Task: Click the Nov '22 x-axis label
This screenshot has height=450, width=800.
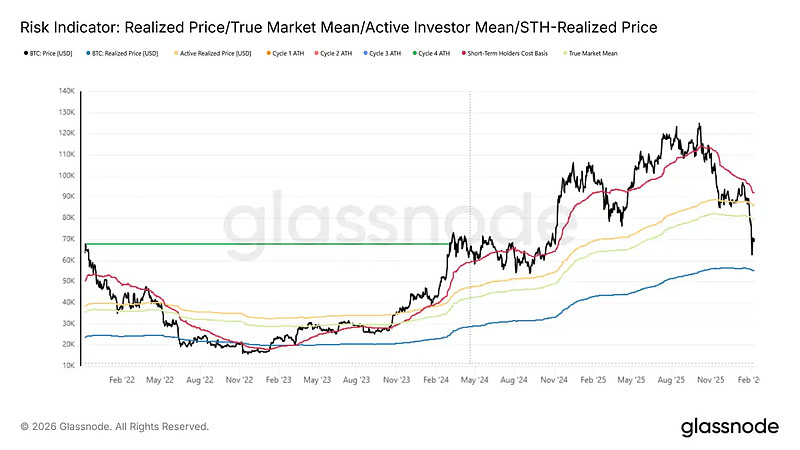Action: 240,380
